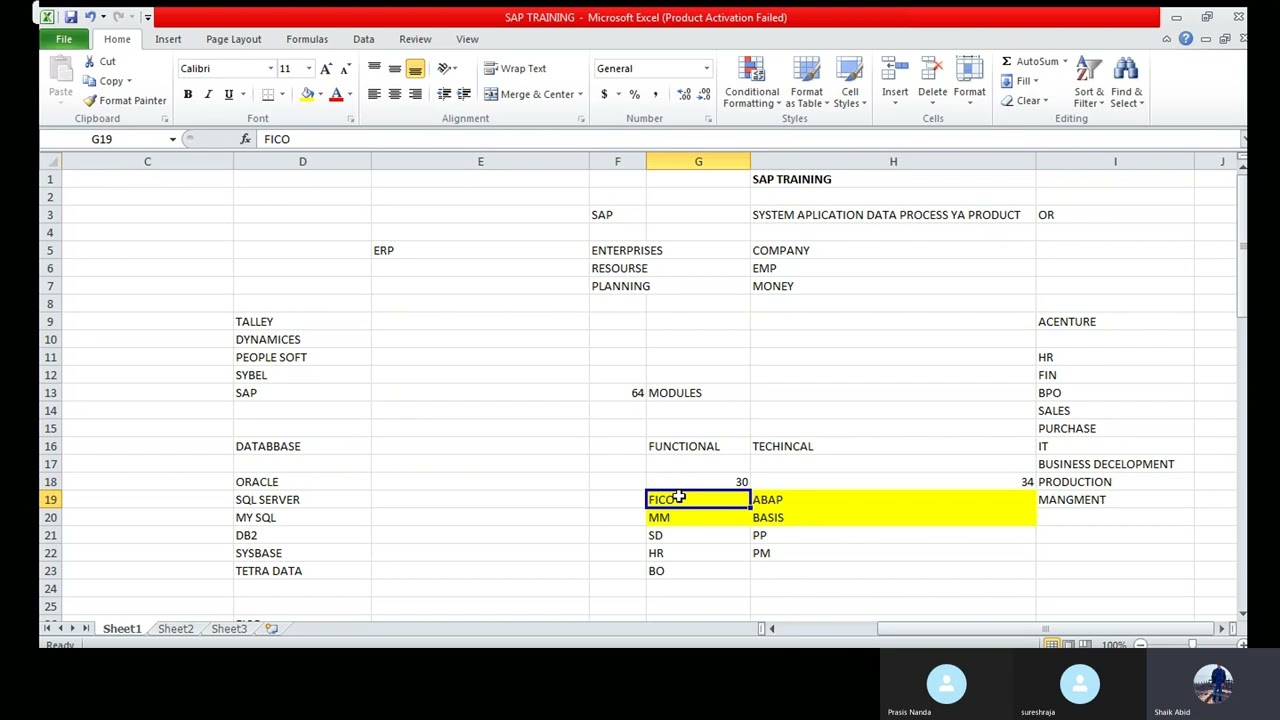
Task: Center text horizontally in cell
Action: 394,94
